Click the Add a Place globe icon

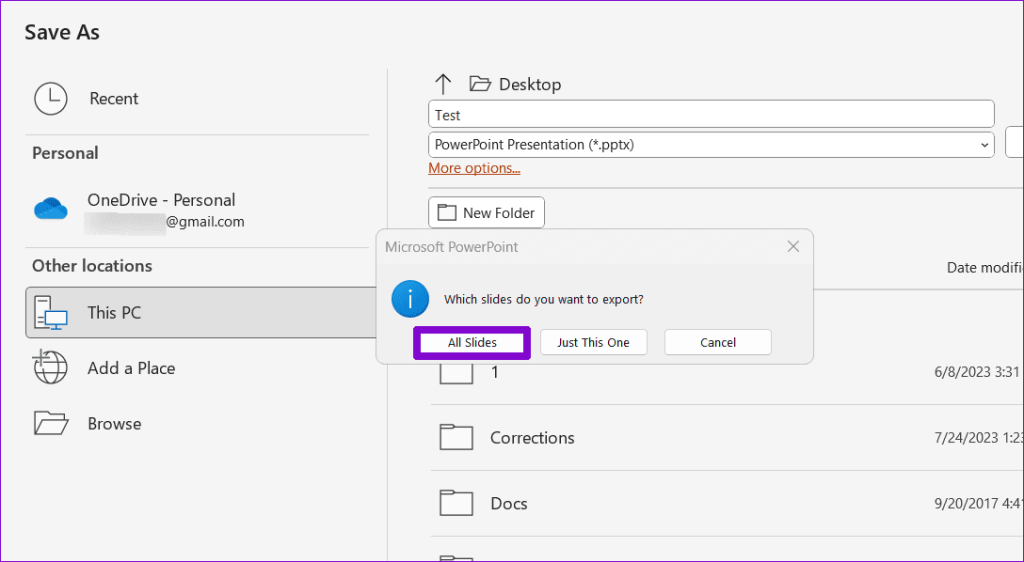coord(50,367)
